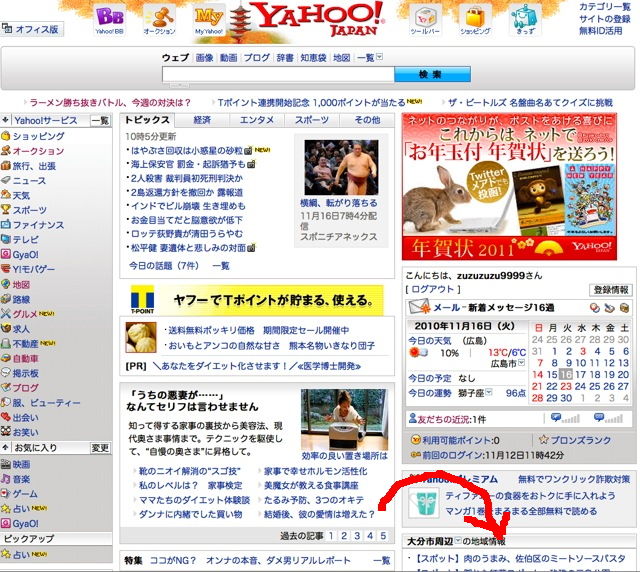Open headline インドでビル崩壊 生き埋めも
This screenshot has width=640, height=572.
(x=188, y=206)
